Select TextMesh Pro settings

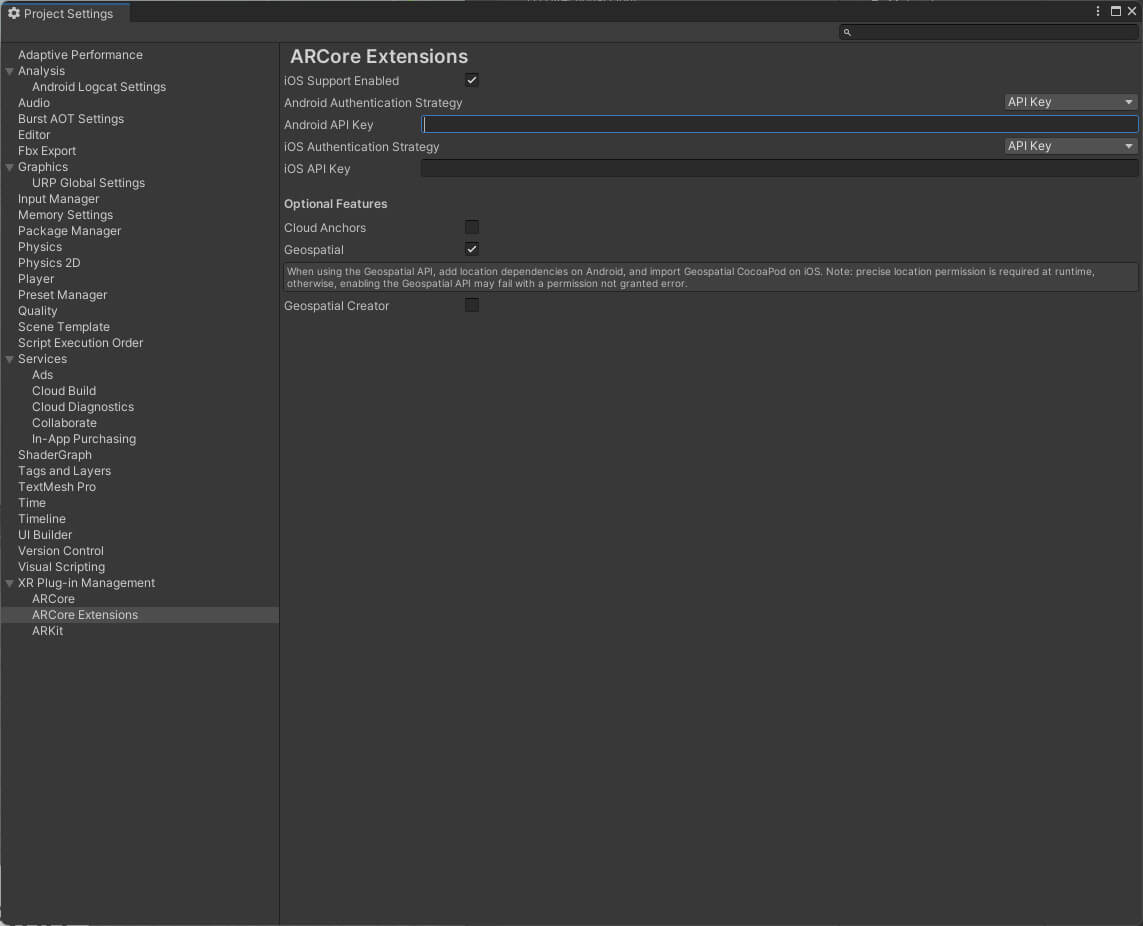click(x=57, y=488)
